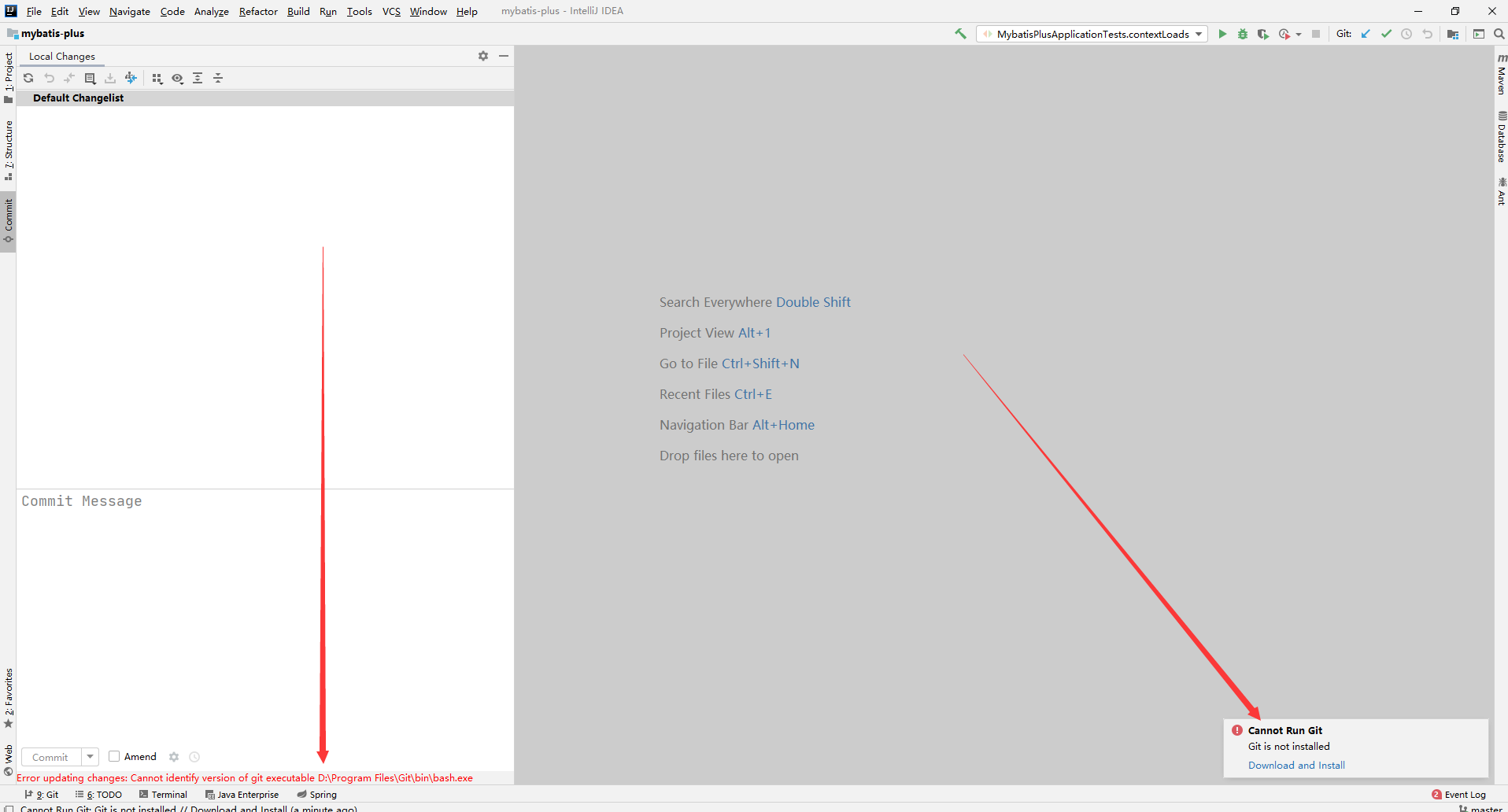Image resolution: width=1508 pixels, height=812 pixels.
Task: Open the Java Enterprise tool window
Action: (242, 794)
